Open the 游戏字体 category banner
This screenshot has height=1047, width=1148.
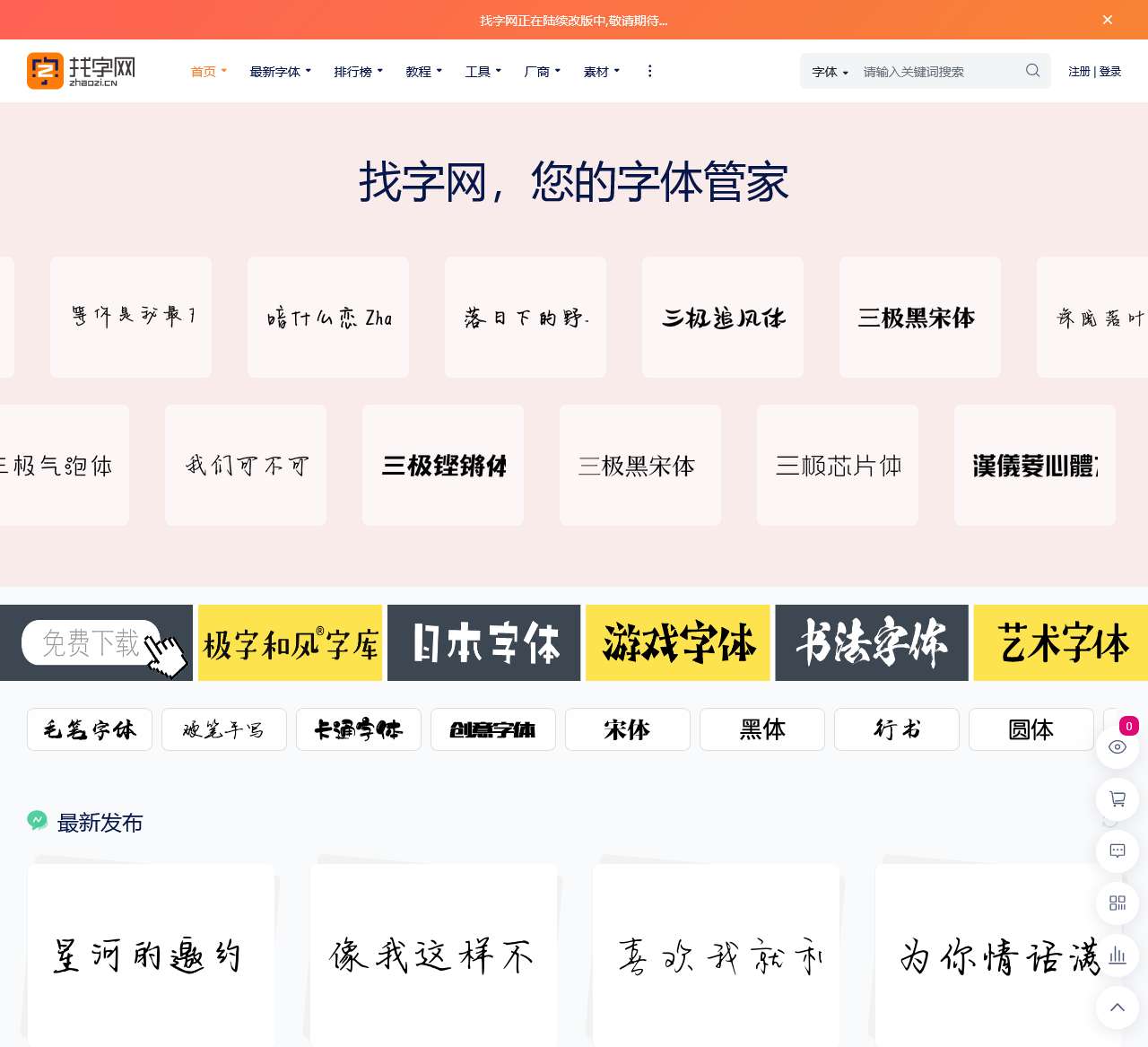pos(678,643)
